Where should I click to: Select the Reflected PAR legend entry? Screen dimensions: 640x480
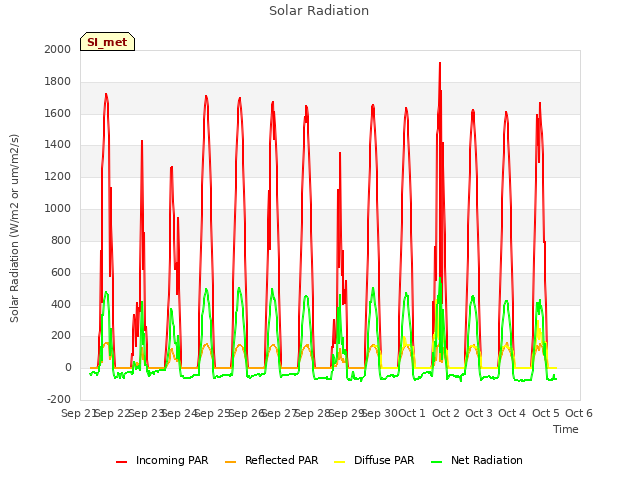[x=271, y=460]
